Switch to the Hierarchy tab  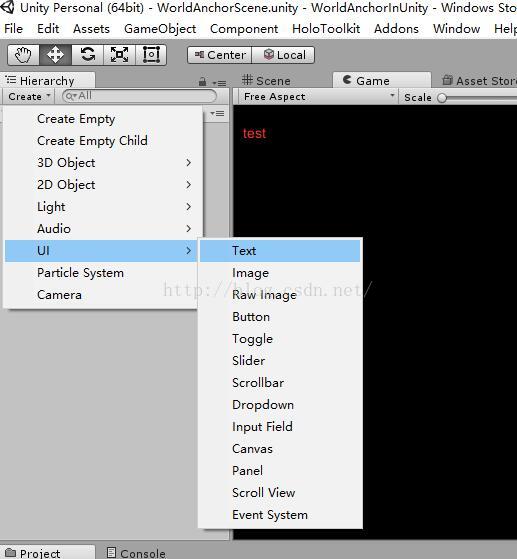pyautogui.click(x=47, y=81)
